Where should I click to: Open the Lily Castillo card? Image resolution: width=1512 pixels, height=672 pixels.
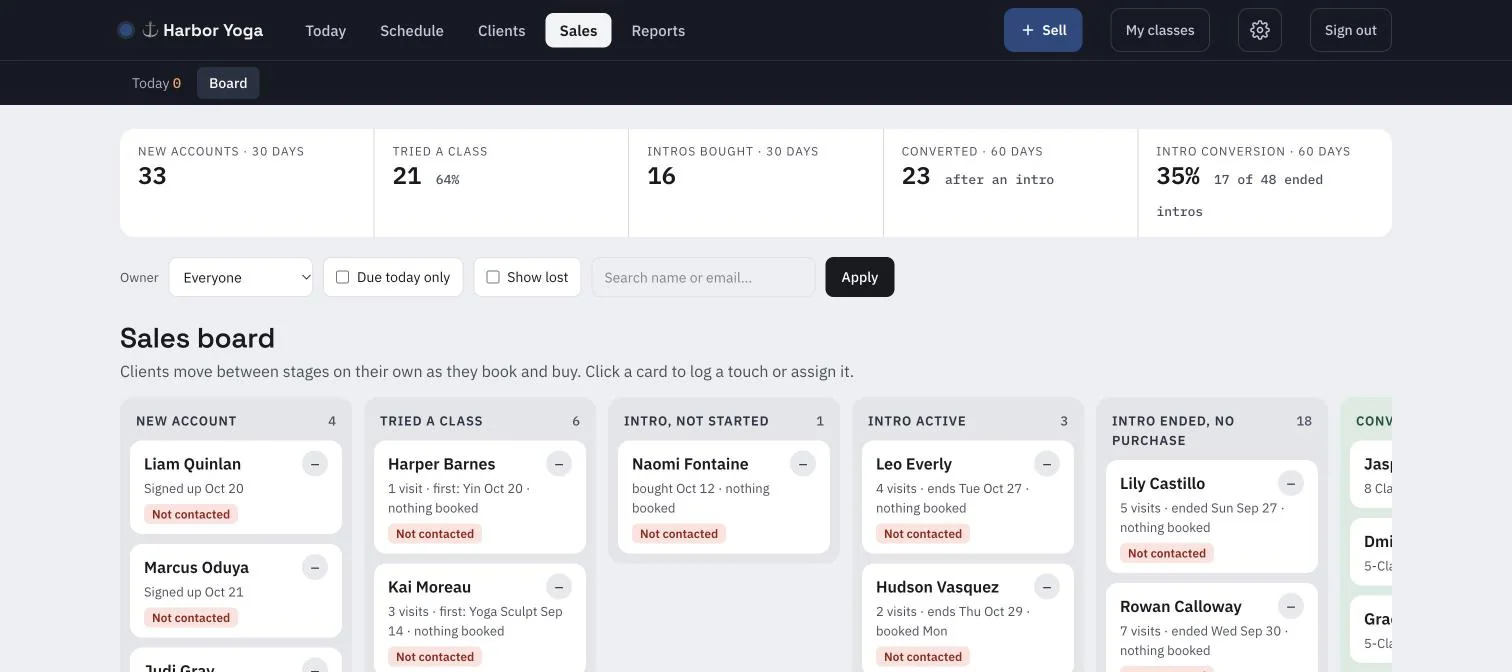tap(1212, 516)
